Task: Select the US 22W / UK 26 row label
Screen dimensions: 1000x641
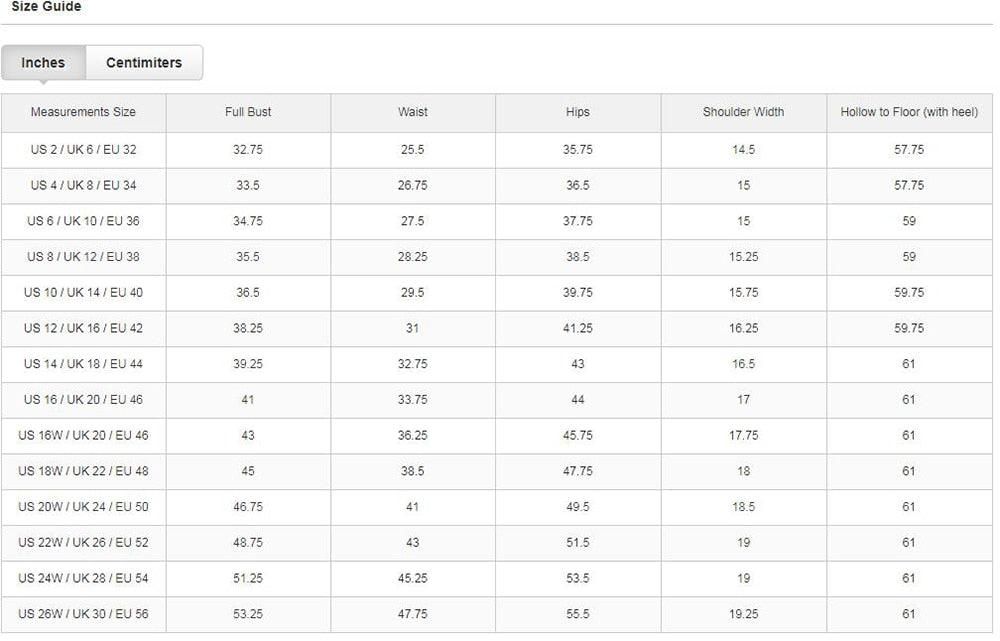Action: [83, 543]
